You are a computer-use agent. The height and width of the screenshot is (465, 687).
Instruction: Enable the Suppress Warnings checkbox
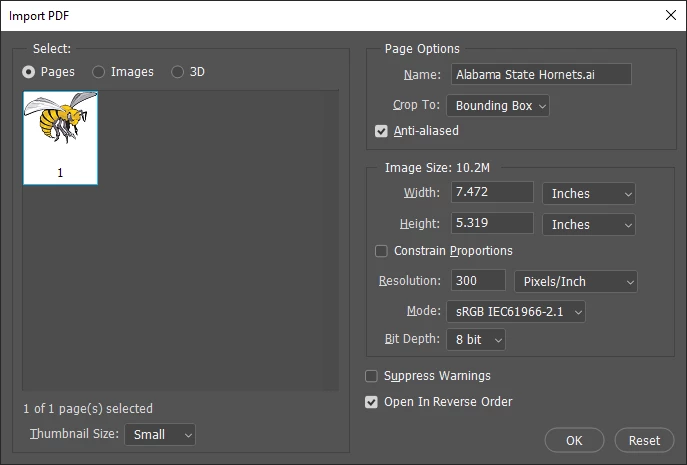pyautogui.click(x=371, y=376)
